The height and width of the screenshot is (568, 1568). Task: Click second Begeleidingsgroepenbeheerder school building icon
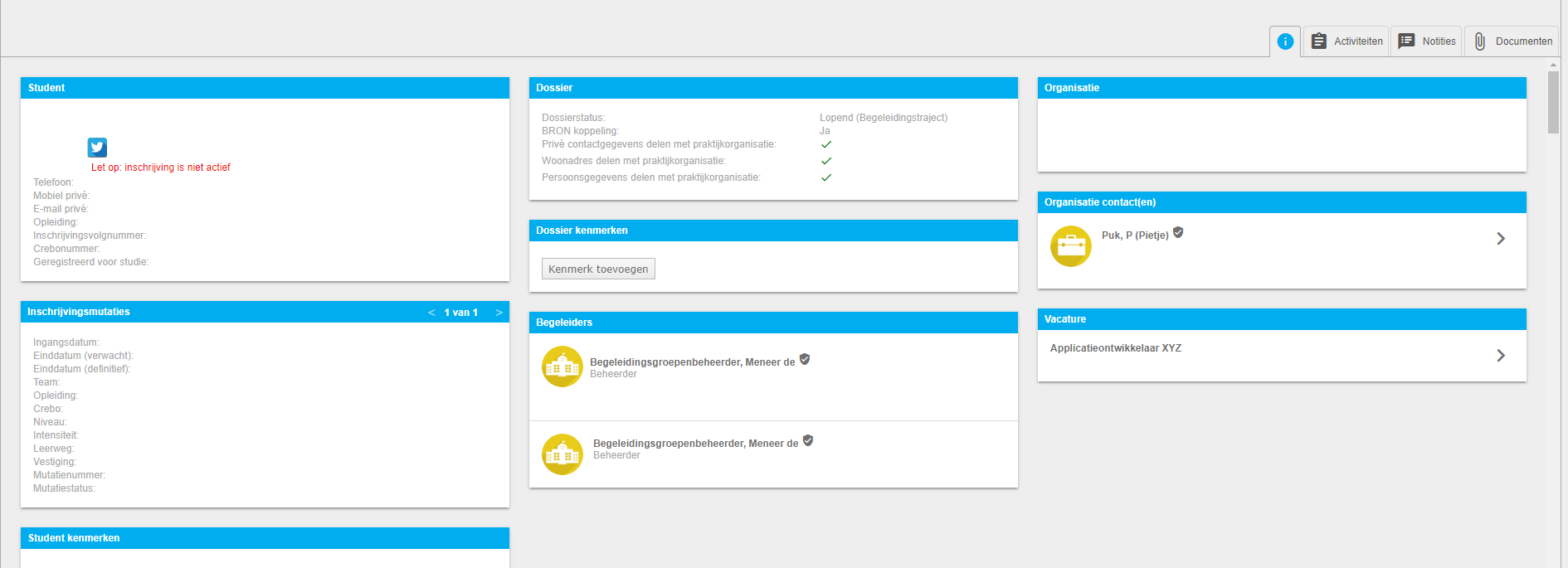click(562, 454)
